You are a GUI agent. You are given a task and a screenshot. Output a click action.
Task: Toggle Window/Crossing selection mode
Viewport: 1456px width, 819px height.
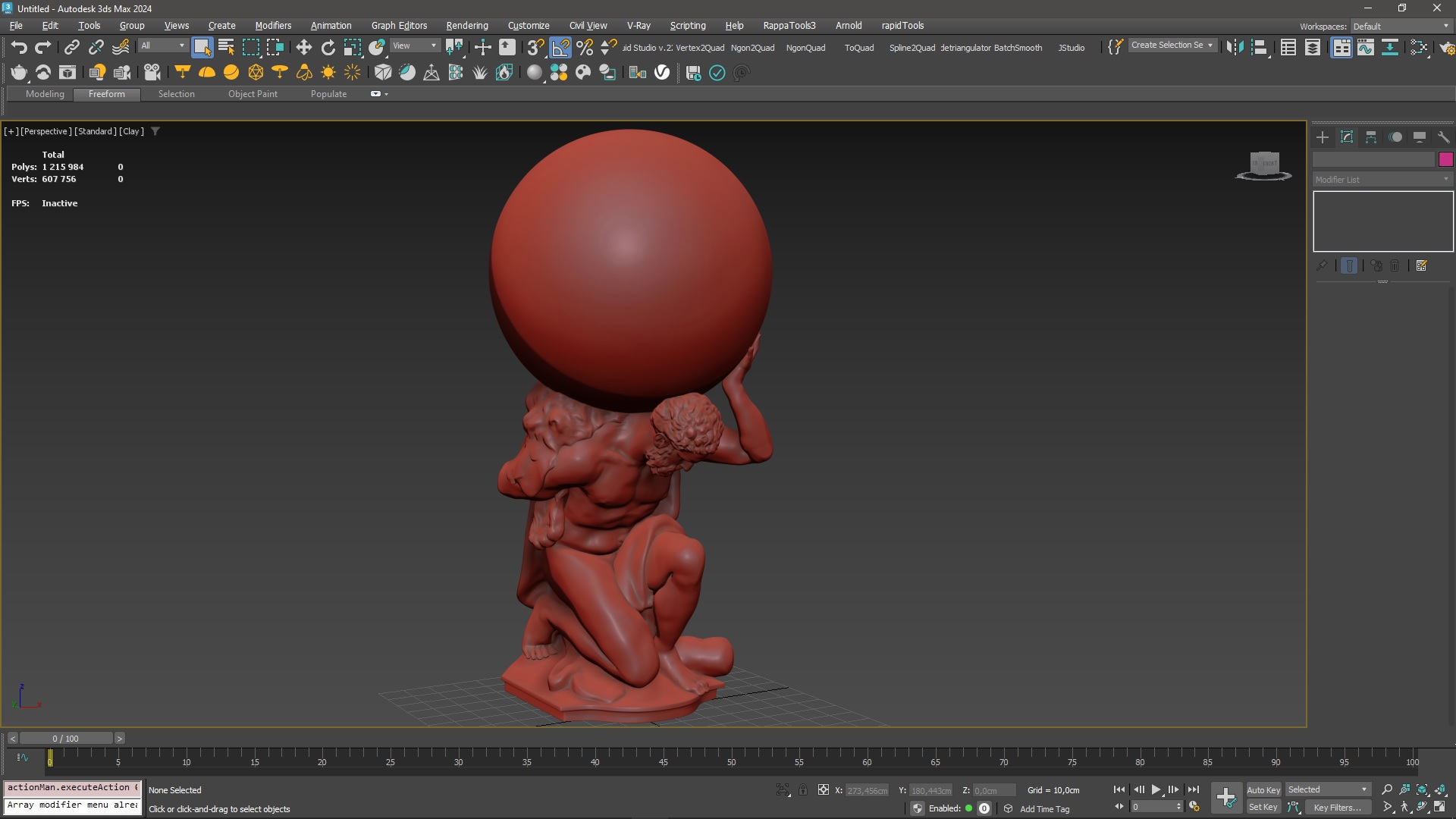click(275, 47)
